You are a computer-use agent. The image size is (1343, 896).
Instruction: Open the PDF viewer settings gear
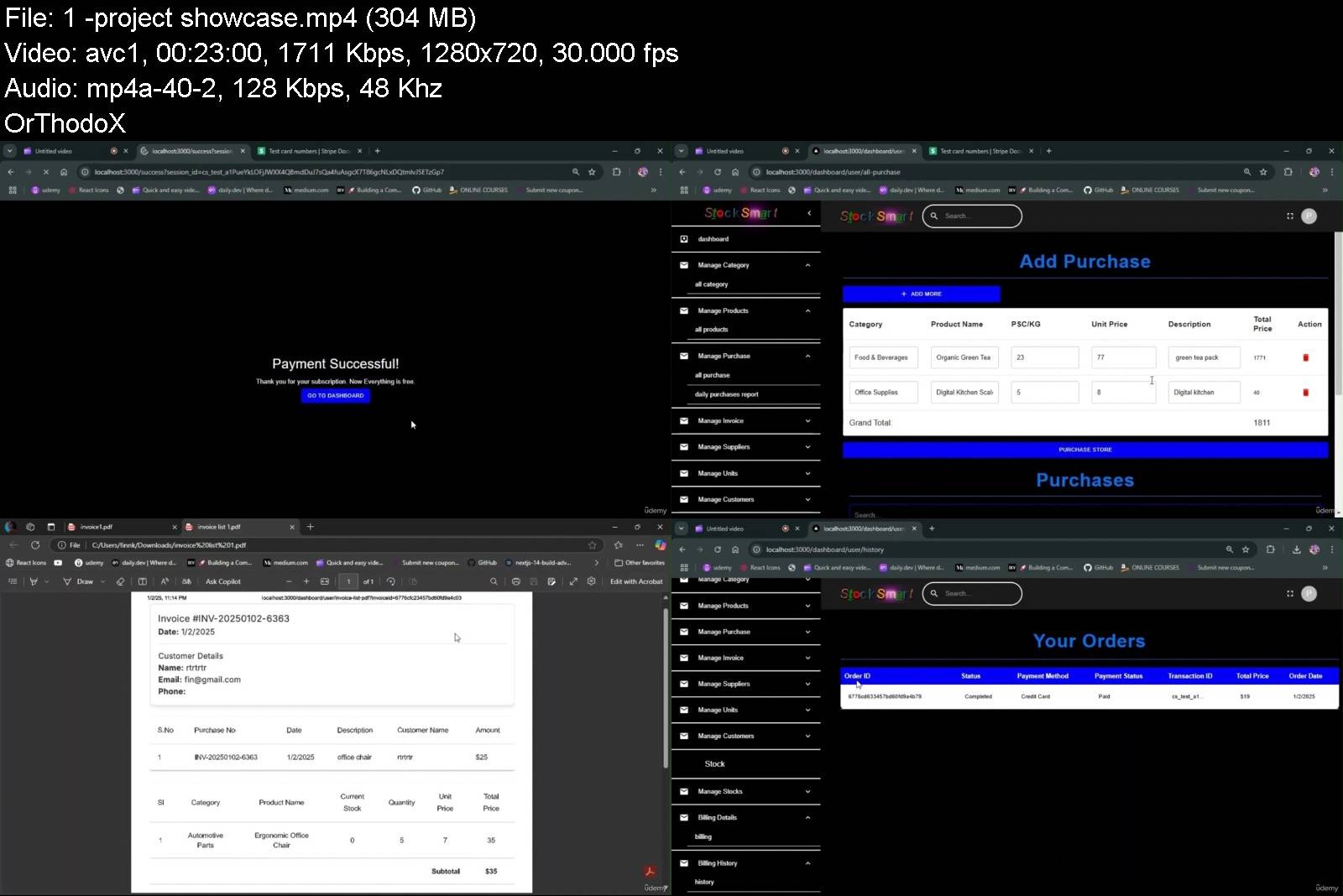click(x=592, y=581)
